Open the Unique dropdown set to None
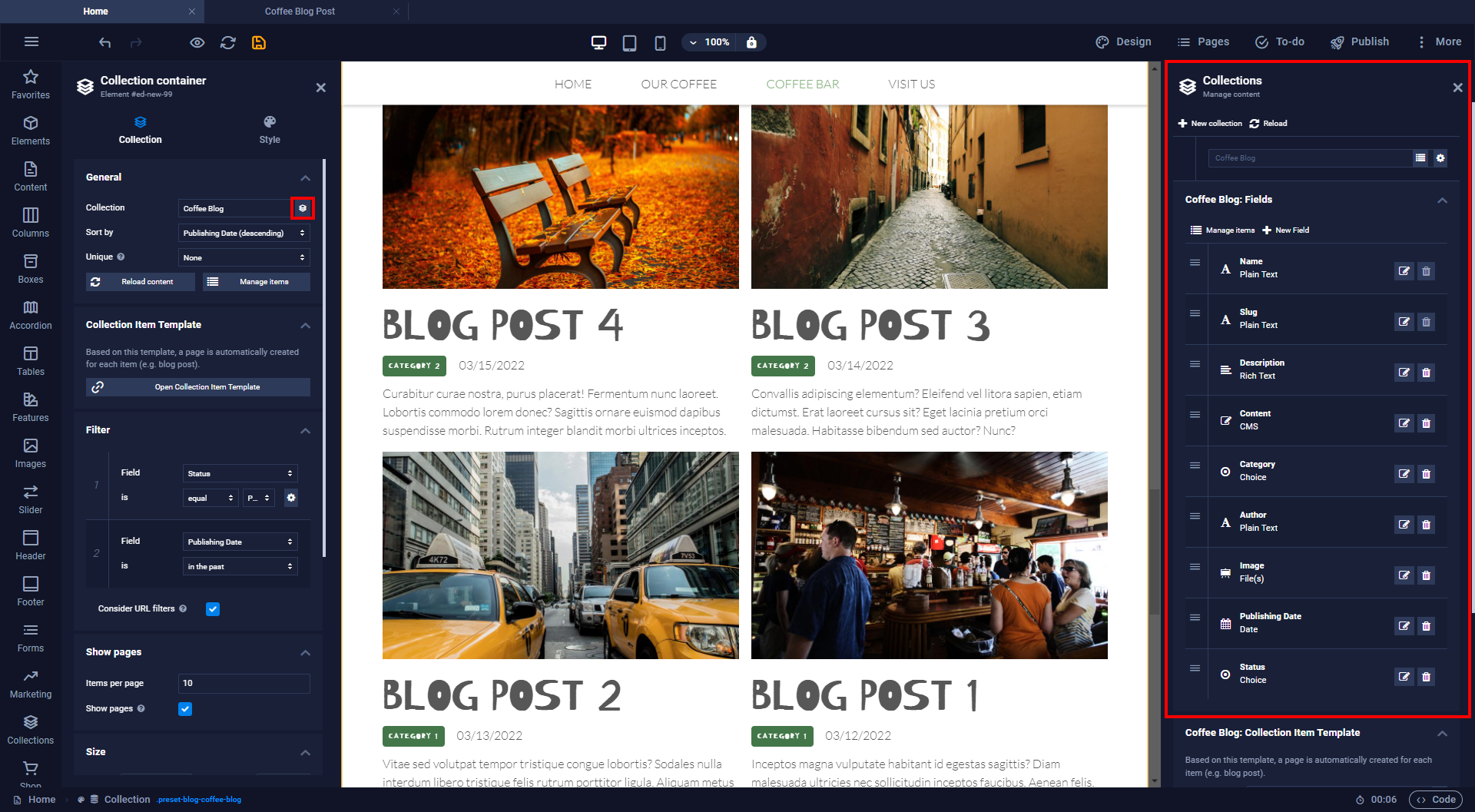1475x812 pixels. (244, 257)
